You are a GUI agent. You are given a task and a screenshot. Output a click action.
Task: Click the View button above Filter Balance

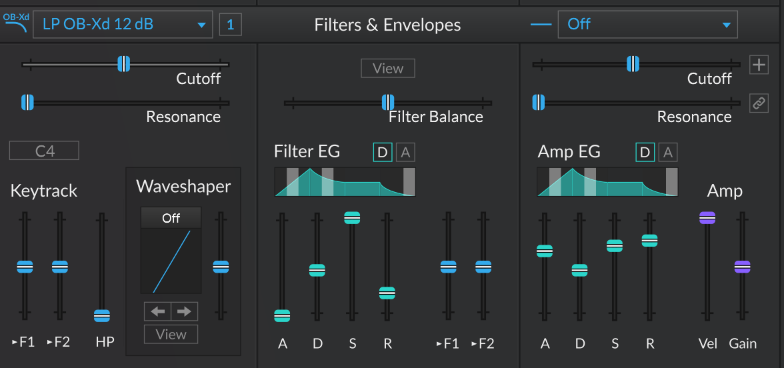click(x=388, y=68)
